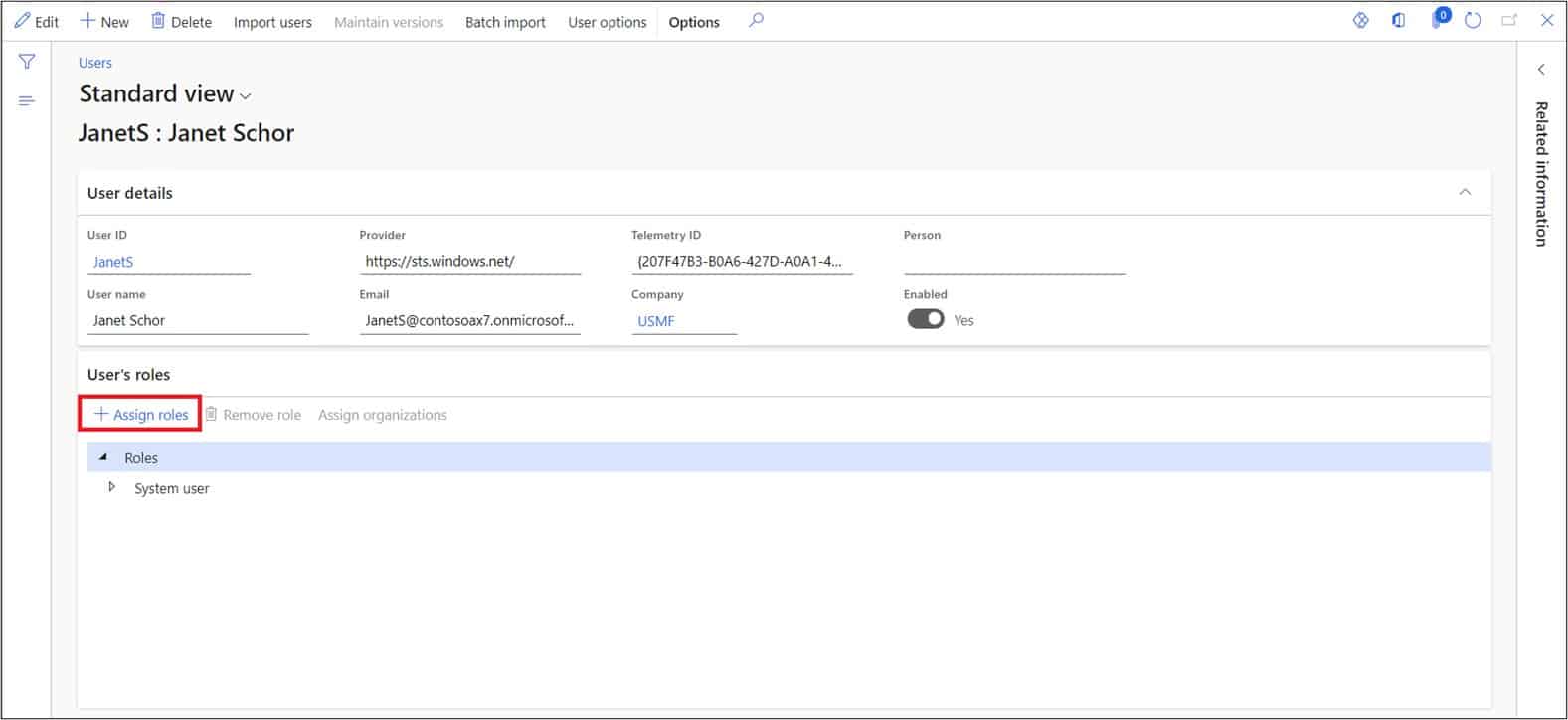Click the Power Apps diamond icon
The image size is (1568, 720).
pyautogui.click(x=1360, y=21)
